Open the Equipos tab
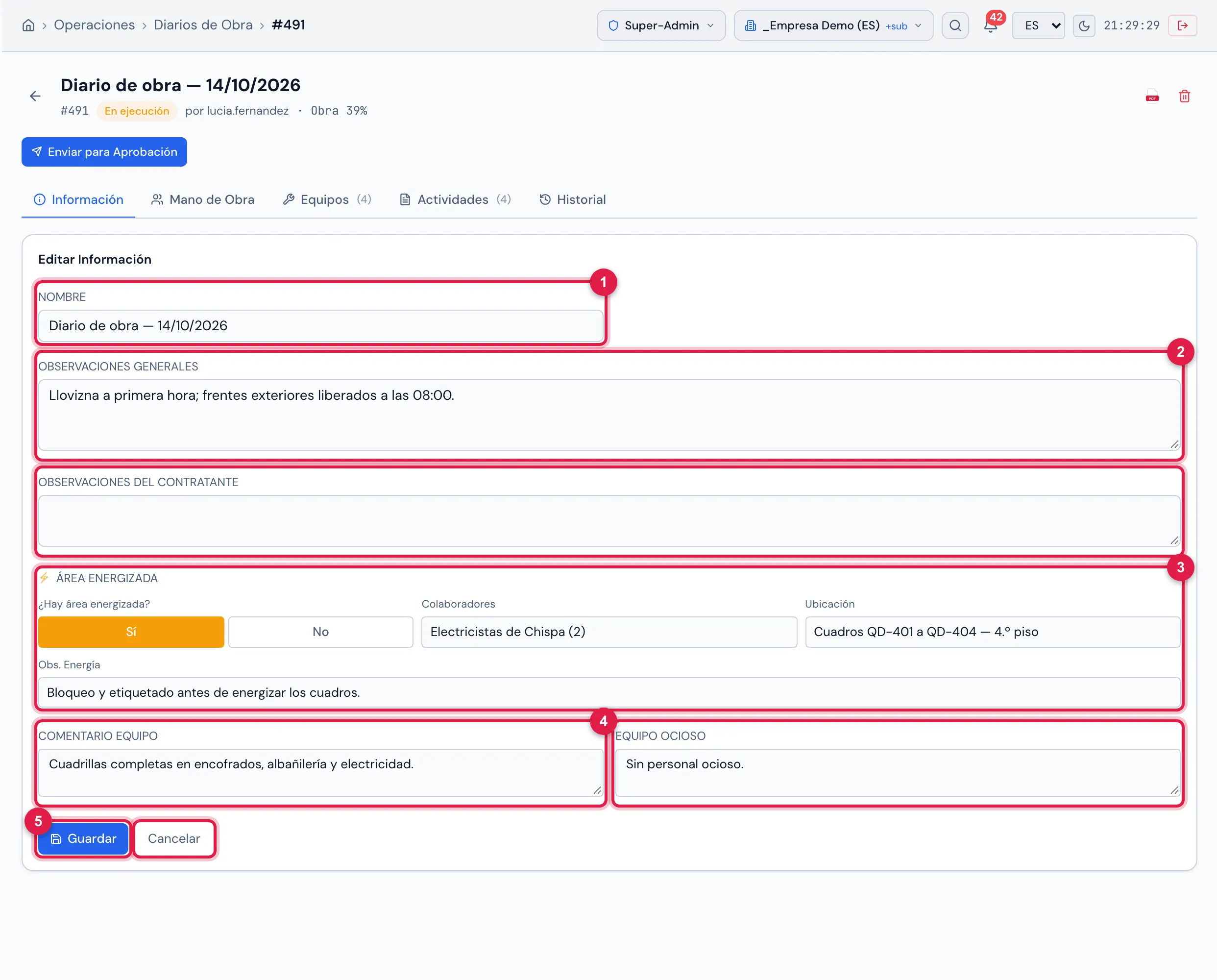The image size is (1217, 980). tap(327, 199)
